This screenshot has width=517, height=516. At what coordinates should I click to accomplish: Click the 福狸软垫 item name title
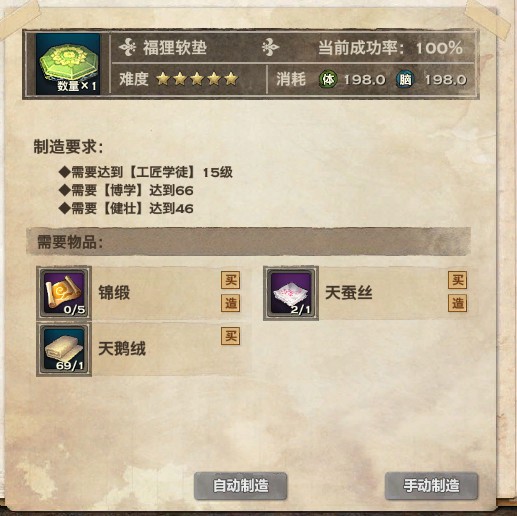[175, 48]
